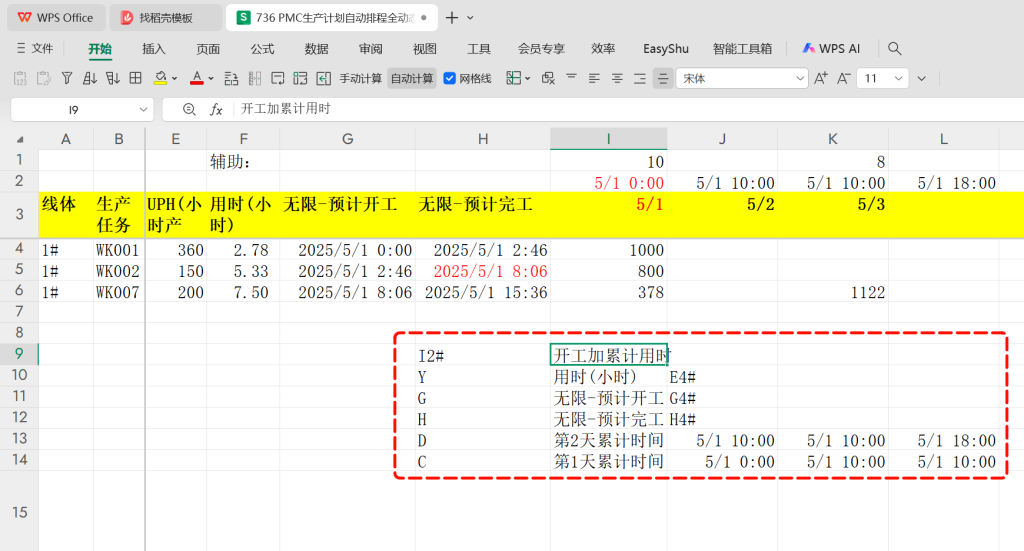Increase font size with the A+ icon
This screenshot has width=1024, height=551.
(821, 78)
